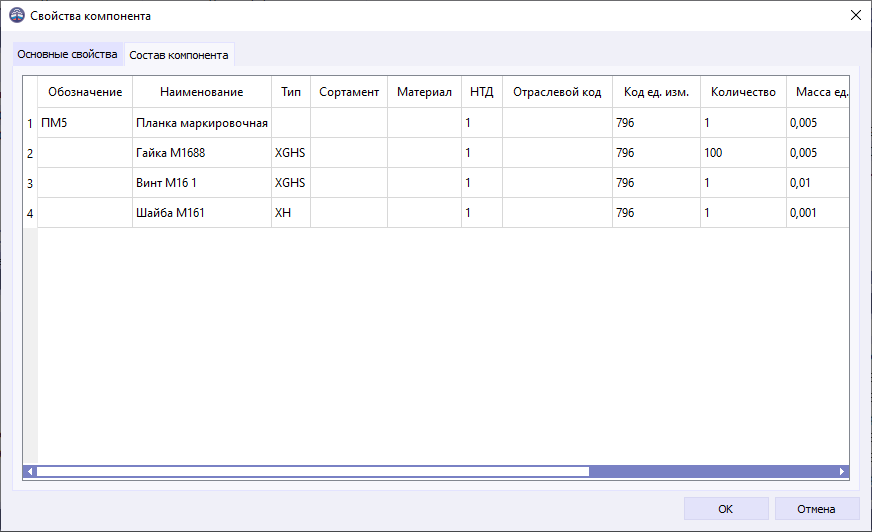872x532 pixels.
Task: Click the Винт М16 1 name cell
Action: (202, 183)
